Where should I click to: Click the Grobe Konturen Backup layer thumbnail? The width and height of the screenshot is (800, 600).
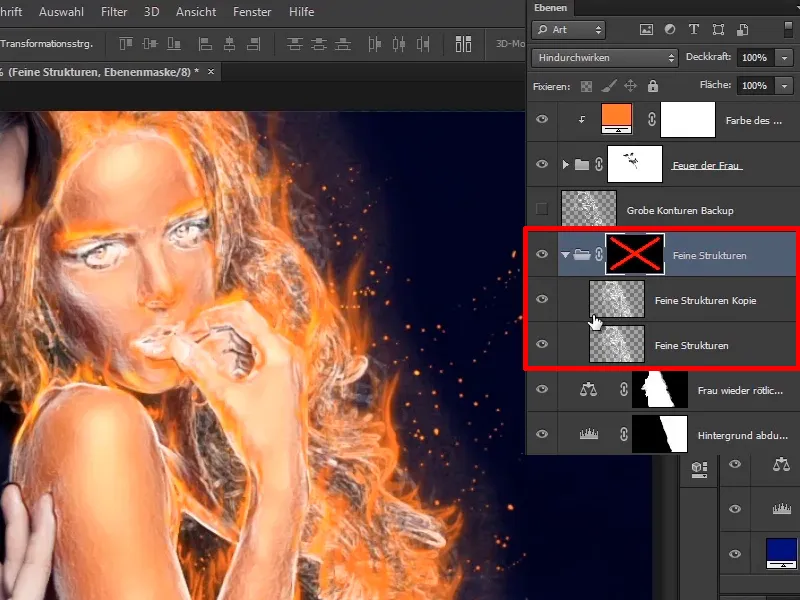coord(589,209)
